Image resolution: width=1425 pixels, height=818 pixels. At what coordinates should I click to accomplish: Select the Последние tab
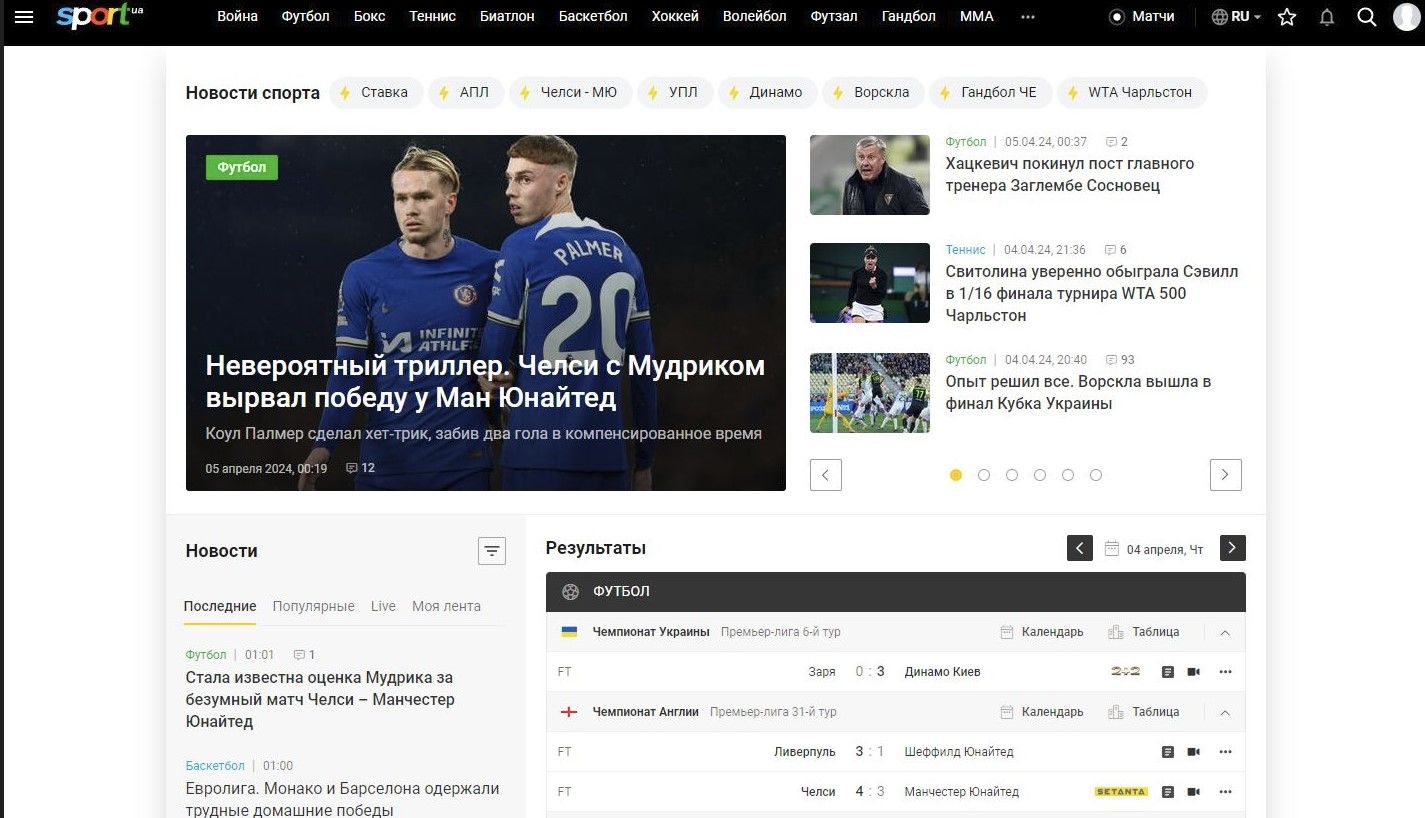220,606
